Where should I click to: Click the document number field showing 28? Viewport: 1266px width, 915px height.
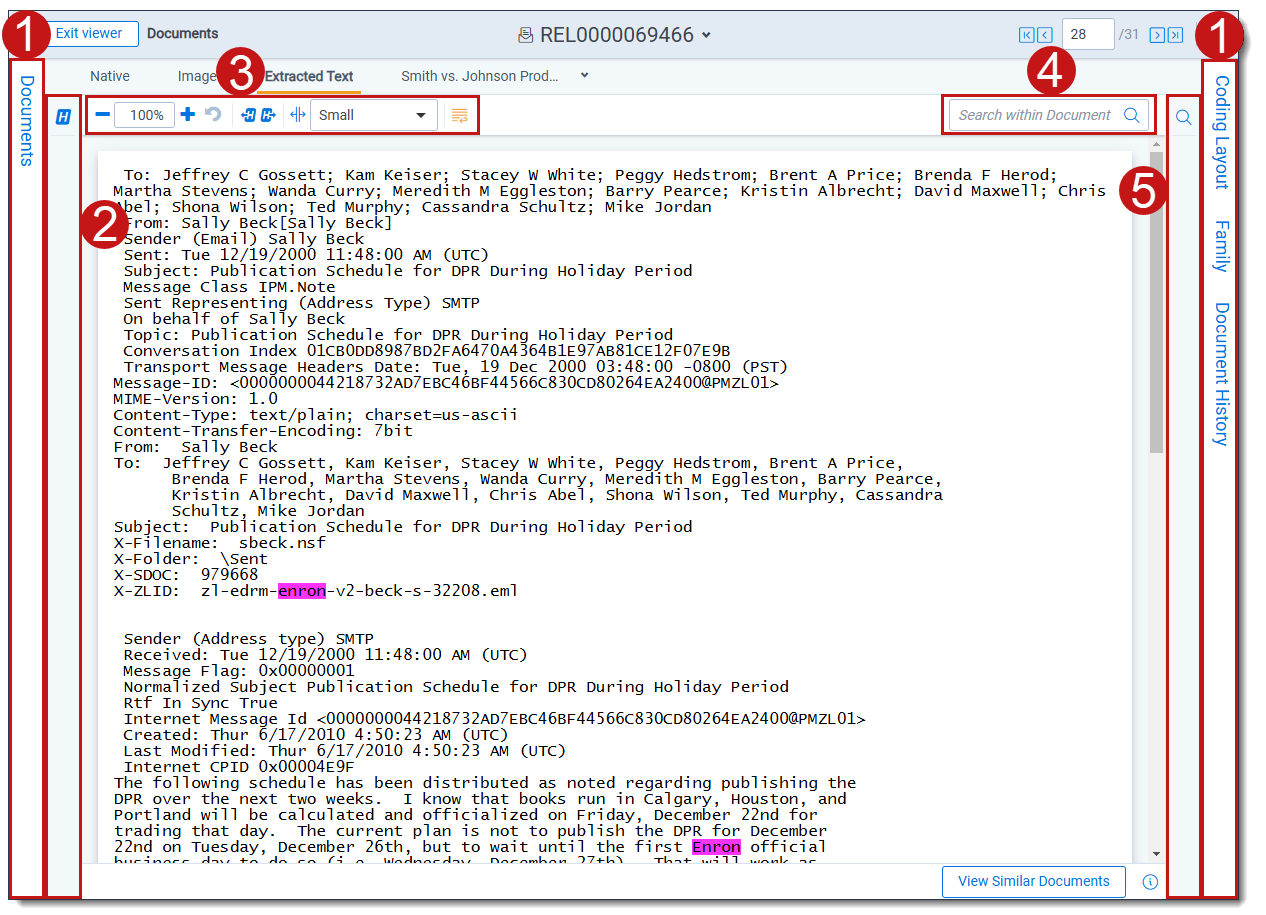coord(1088,34)
